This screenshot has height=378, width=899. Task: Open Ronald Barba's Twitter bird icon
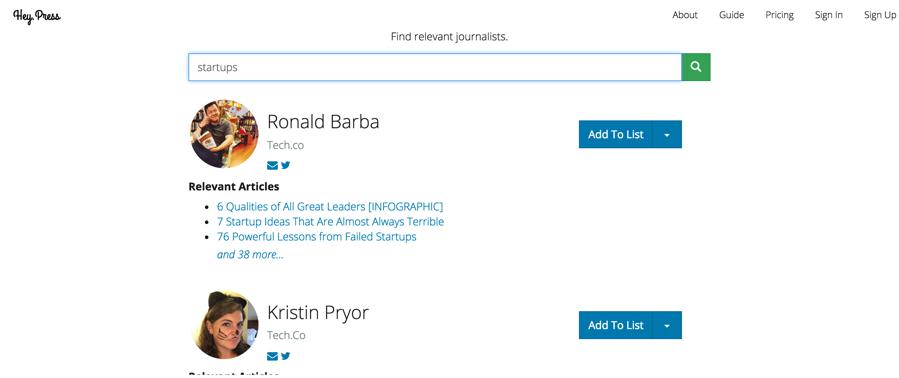pyautogui.click(x=286, y=165)
